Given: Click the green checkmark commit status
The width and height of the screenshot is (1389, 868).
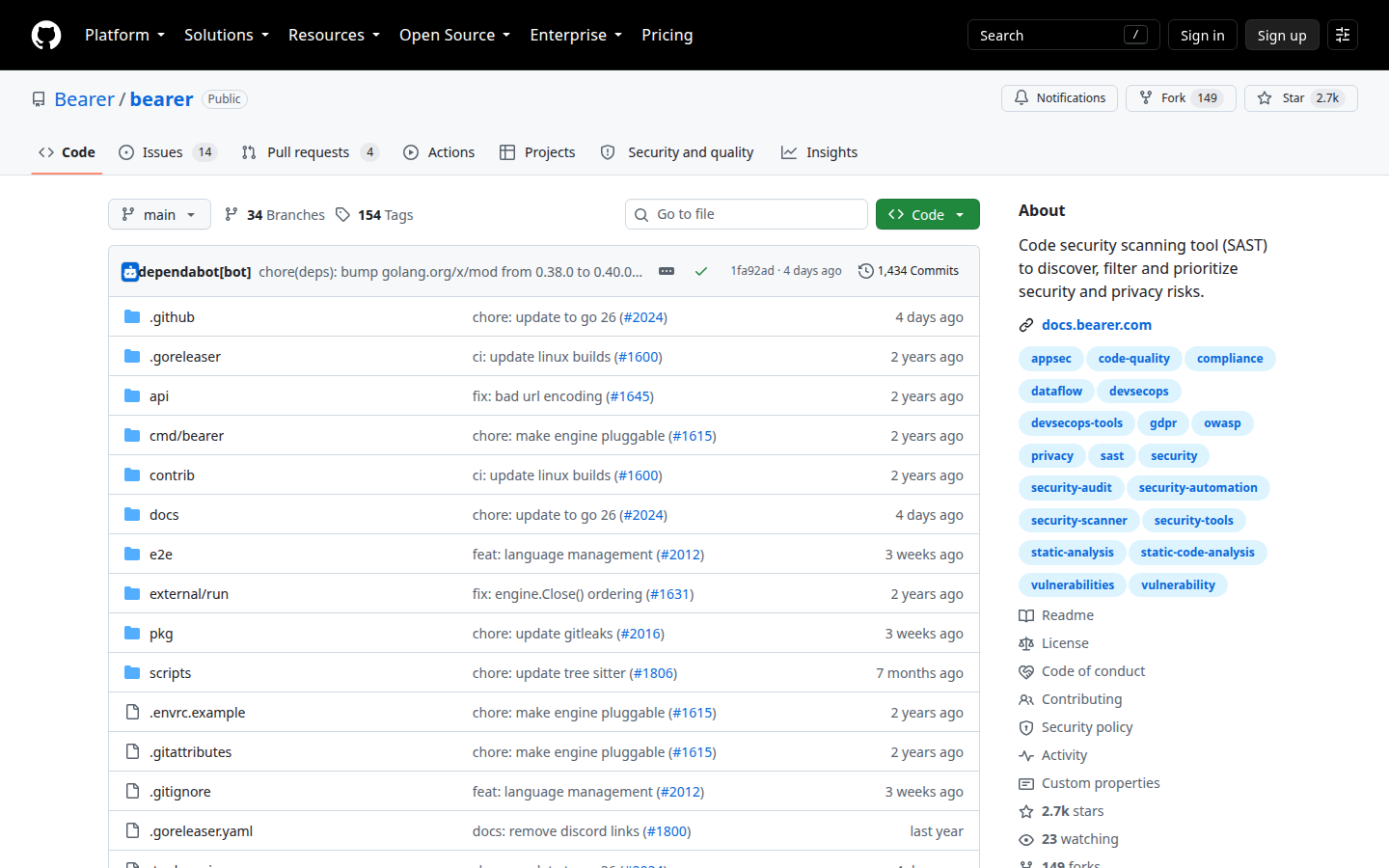Looking at the screenshot, I should (701, 271).
